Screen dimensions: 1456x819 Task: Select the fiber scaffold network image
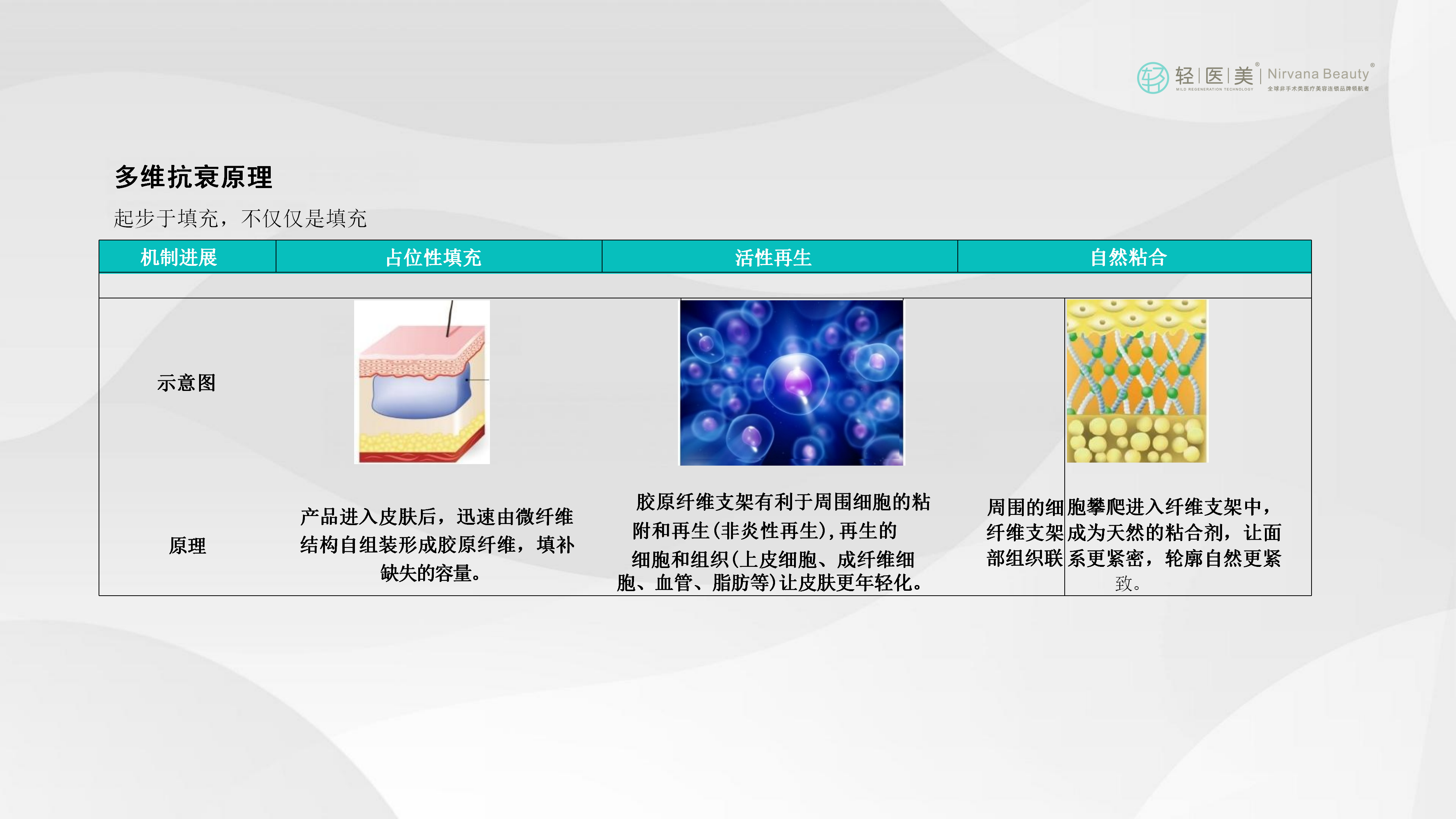(x=1137, y=381)
